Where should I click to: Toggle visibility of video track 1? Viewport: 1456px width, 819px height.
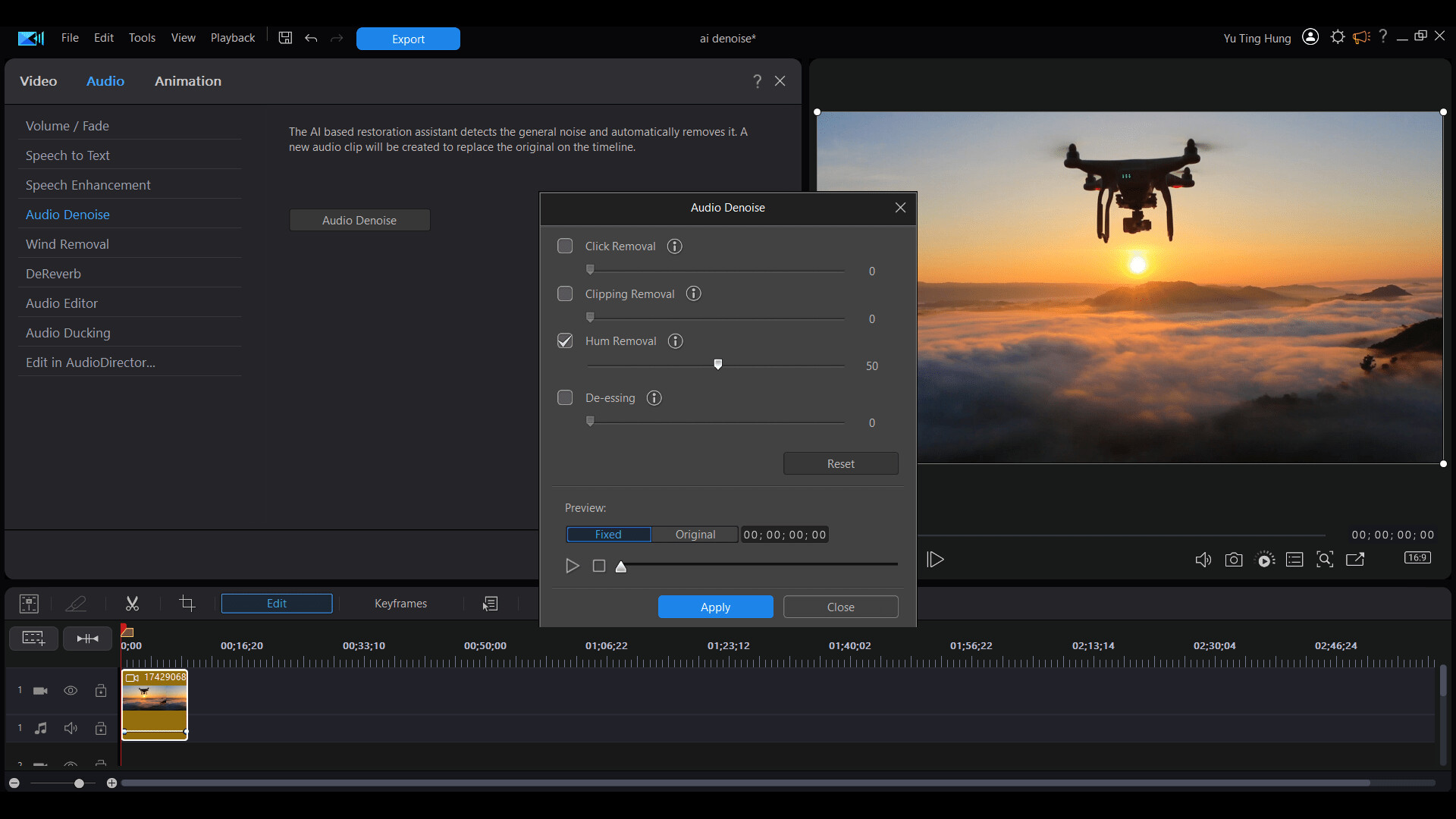[71, 690]
